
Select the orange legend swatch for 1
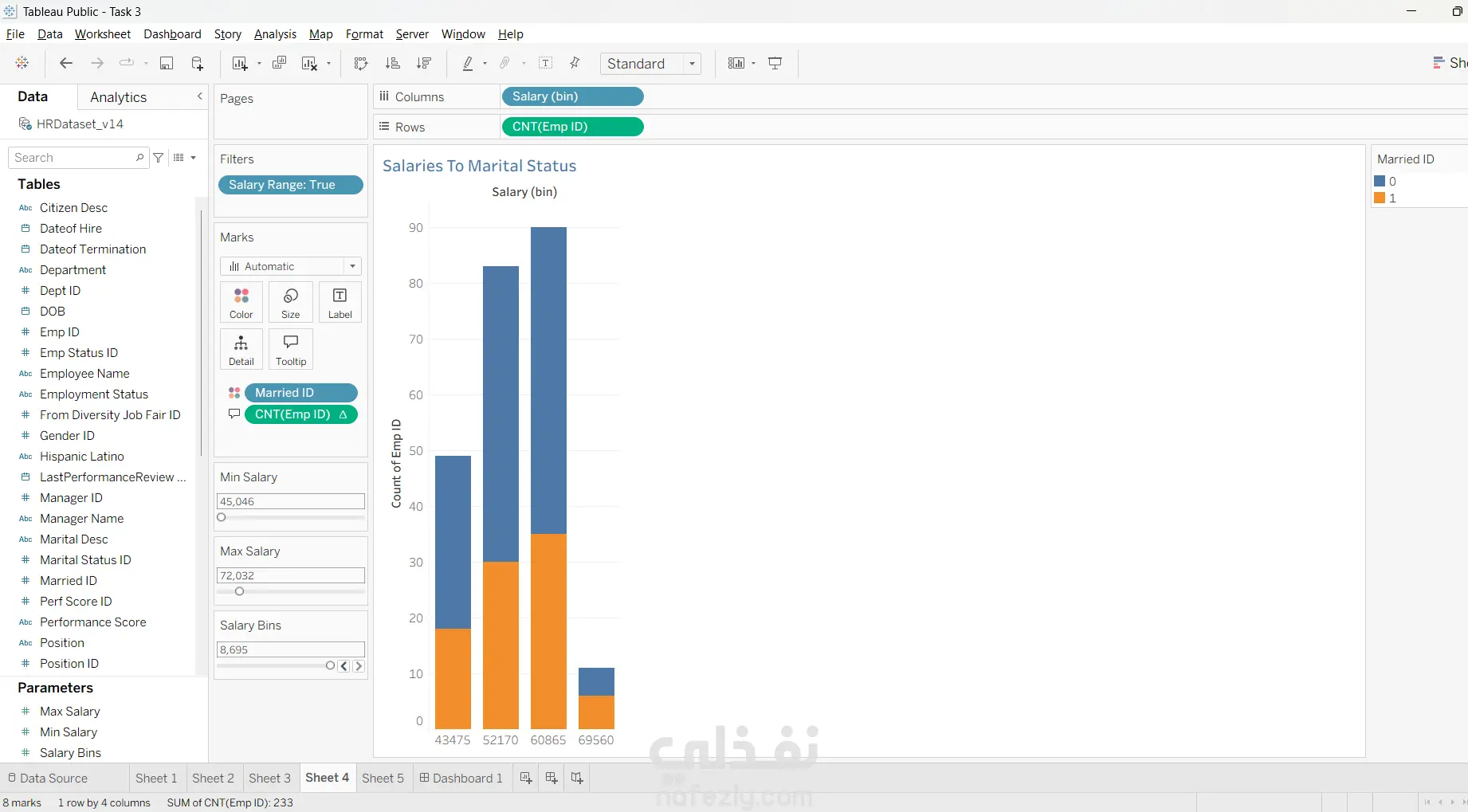[x=1380, y=198]
